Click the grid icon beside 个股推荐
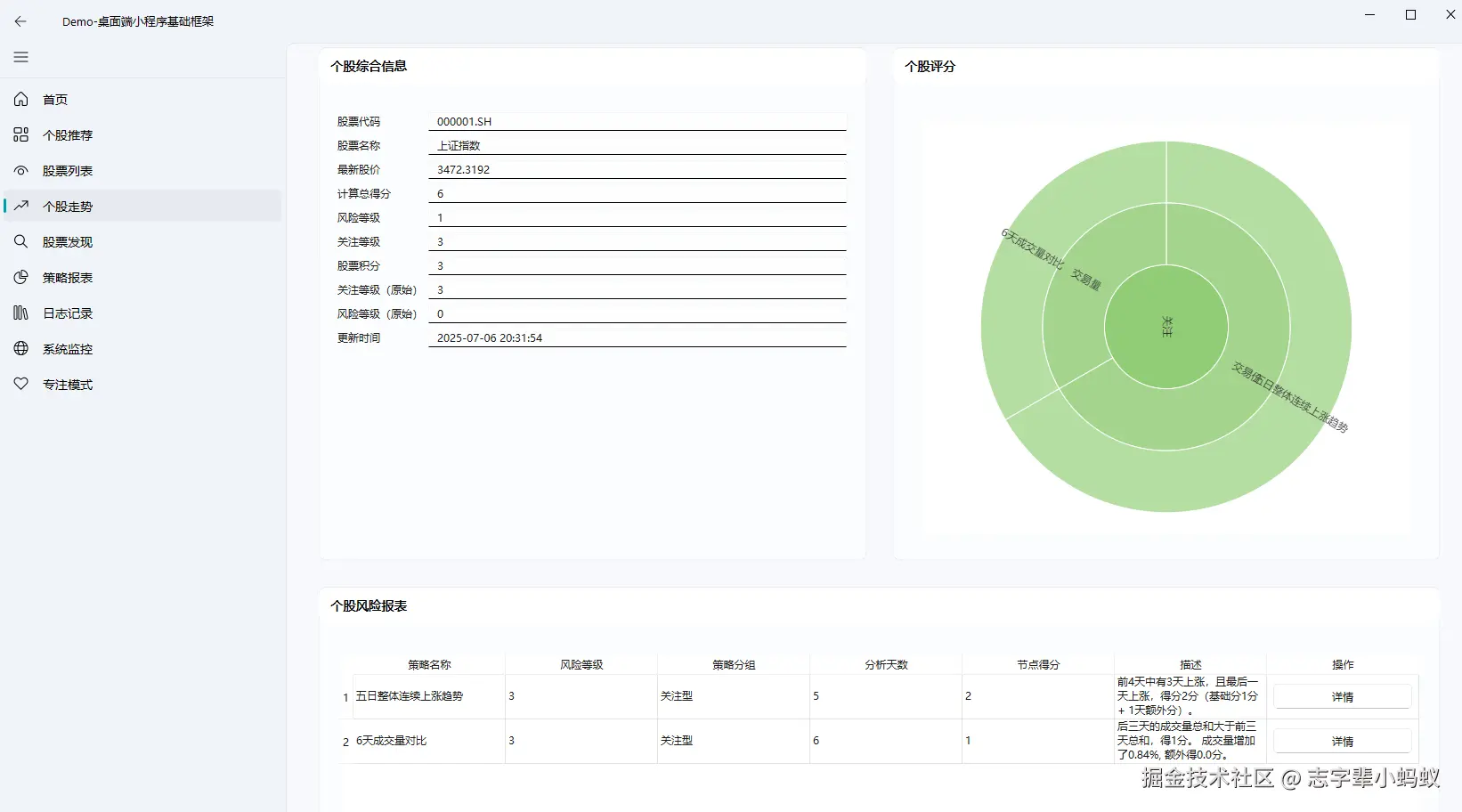 (x=20, y=134)
